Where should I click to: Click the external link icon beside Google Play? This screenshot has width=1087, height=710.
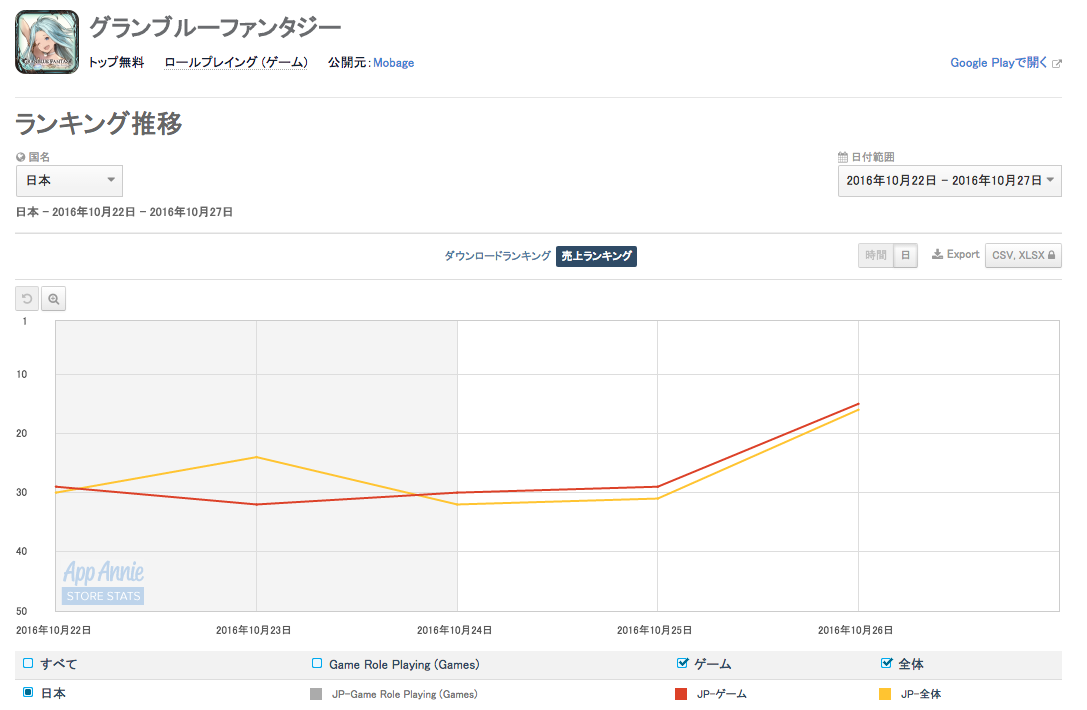pos(1057,63)
